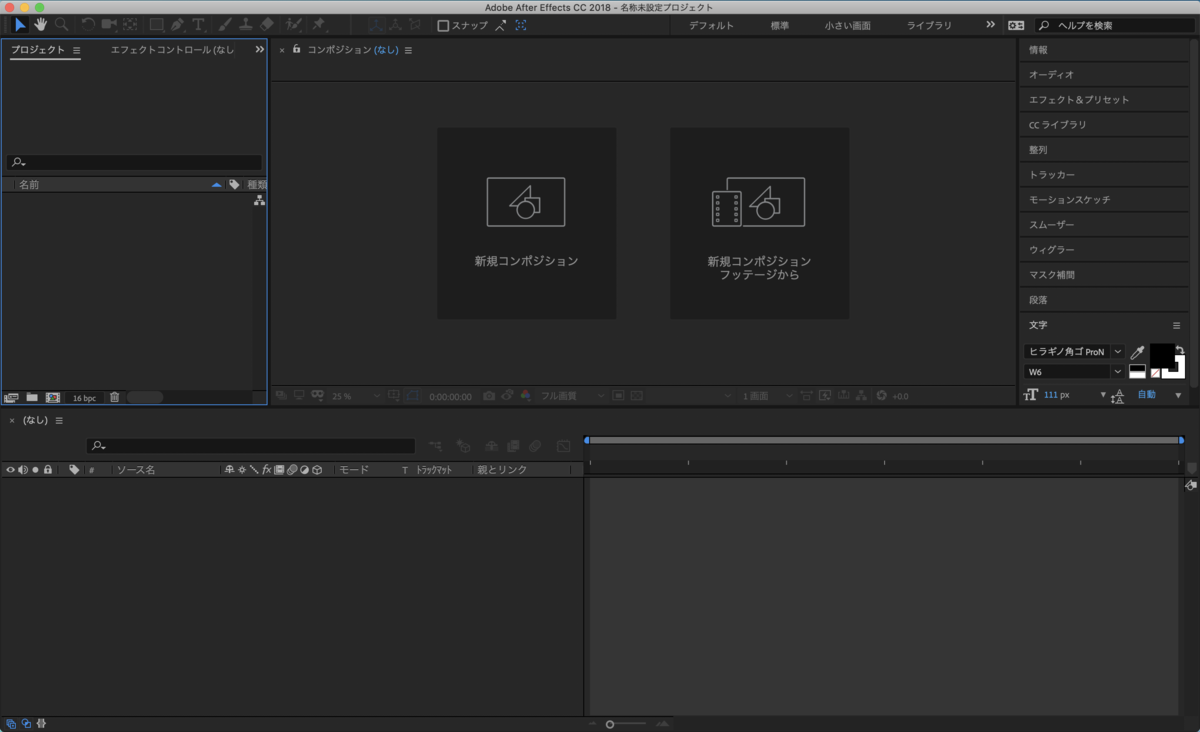This screenshot has height=732, width=1200.
Task: Select the Eraser tool
Action: pyautogui.click(x=266, y=24)
